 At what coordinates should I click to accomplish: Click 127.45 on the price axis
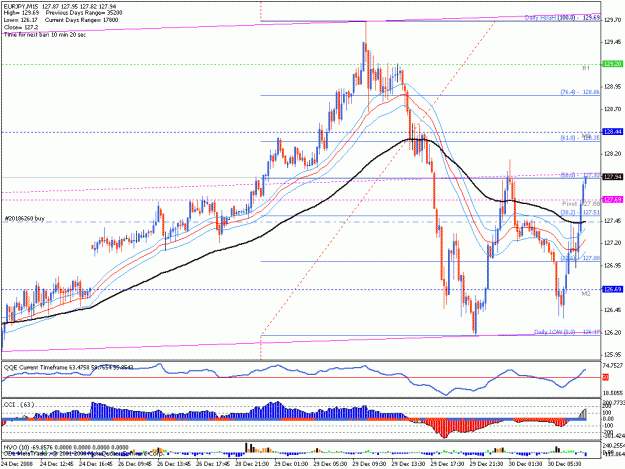(x=613, y=221)
